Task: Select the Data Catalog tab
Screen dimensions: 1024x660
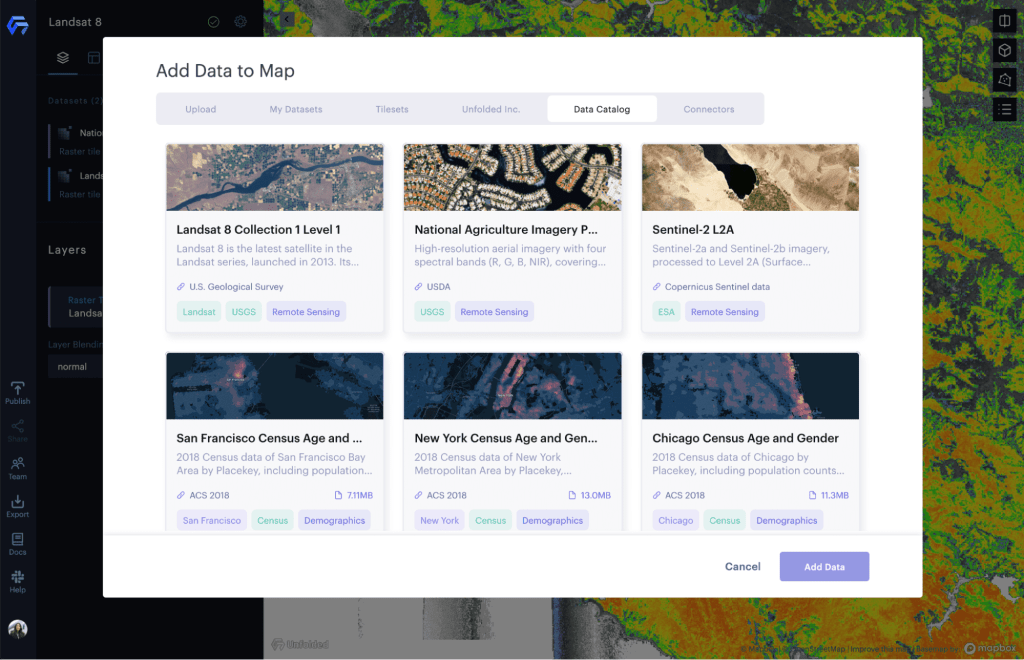Action: [602, 109]
